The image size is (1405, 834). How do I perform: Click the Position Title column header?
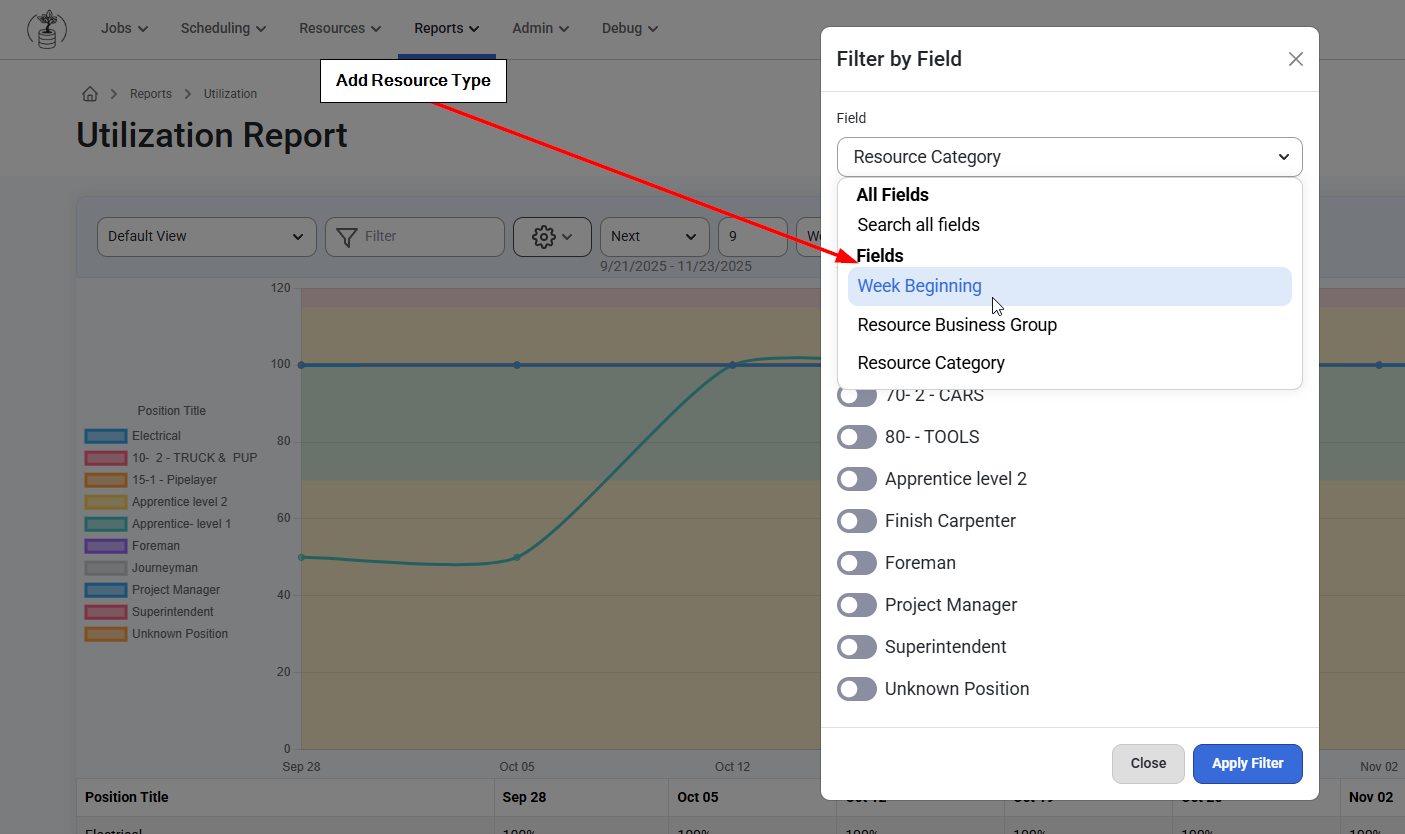tap(285, 797)
